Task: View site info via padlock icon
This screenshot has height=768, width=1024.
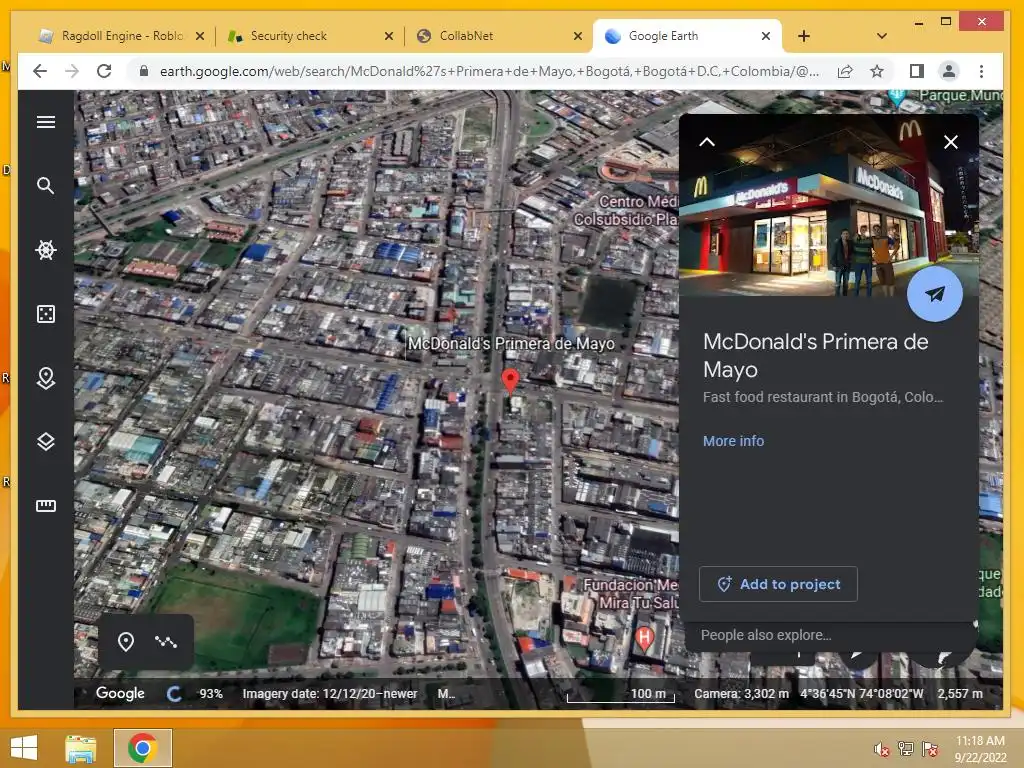Action: (144, 71)
